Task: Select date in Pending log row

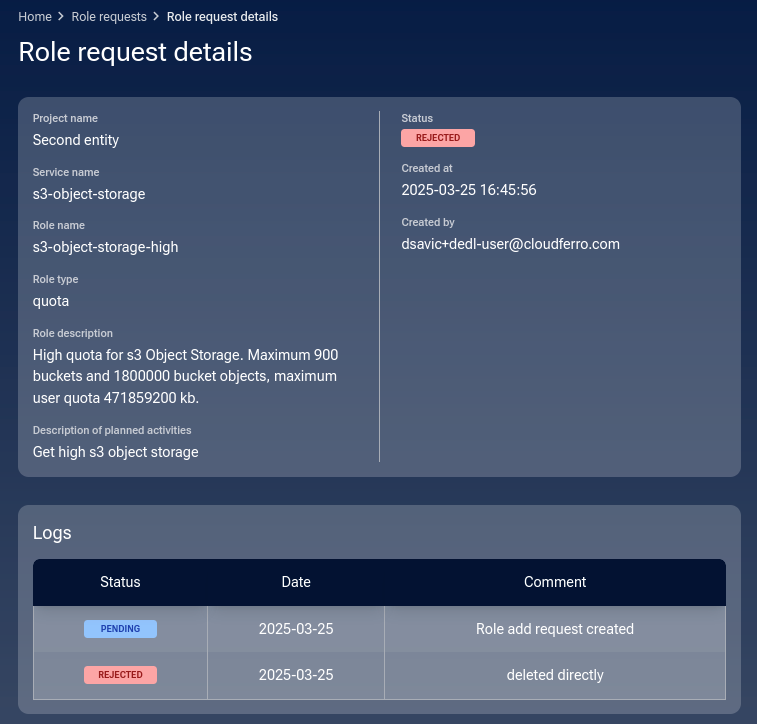Action: [x=296, y=629]
